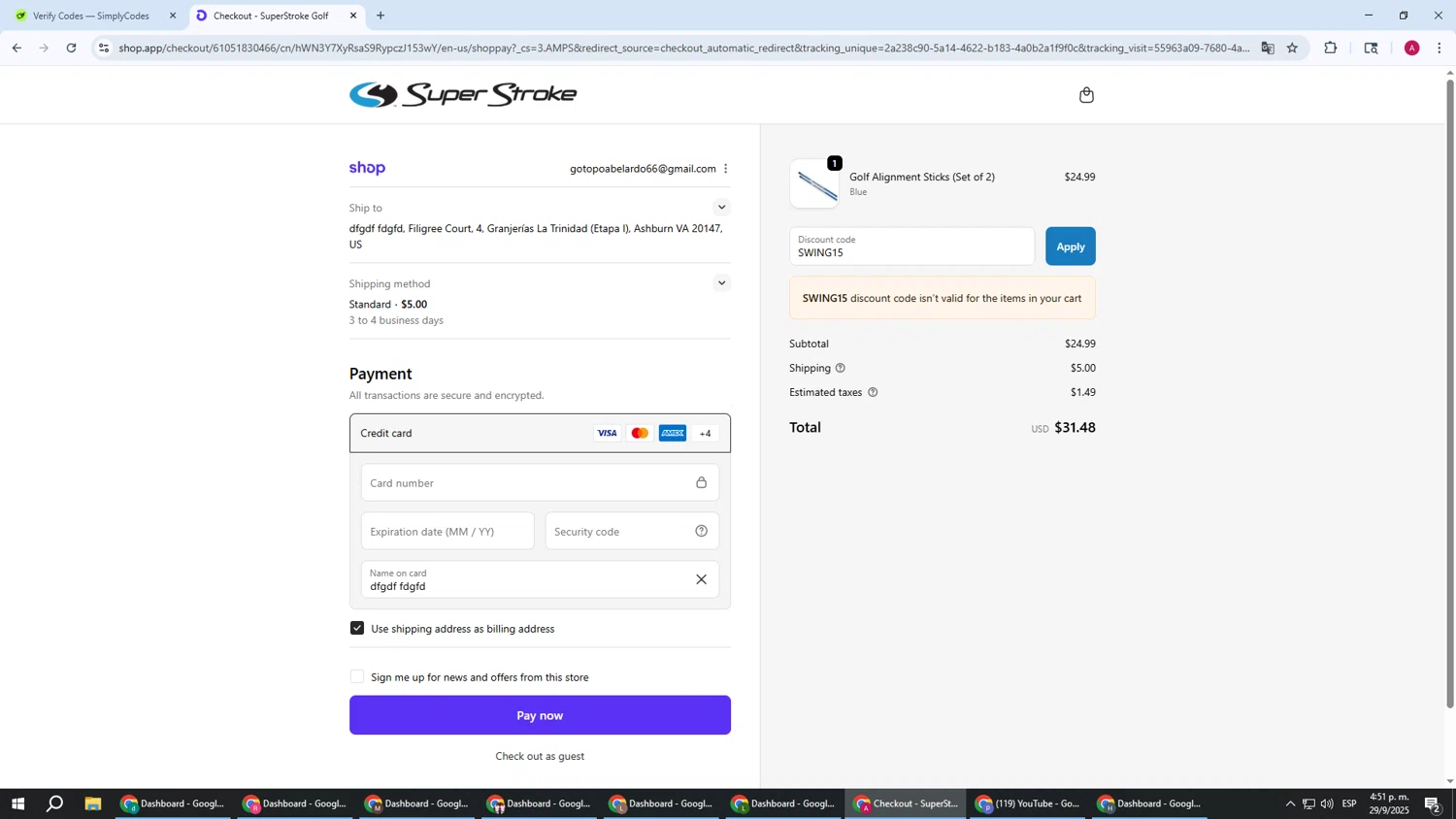Focus the Card number field

(x=540, y=482)
